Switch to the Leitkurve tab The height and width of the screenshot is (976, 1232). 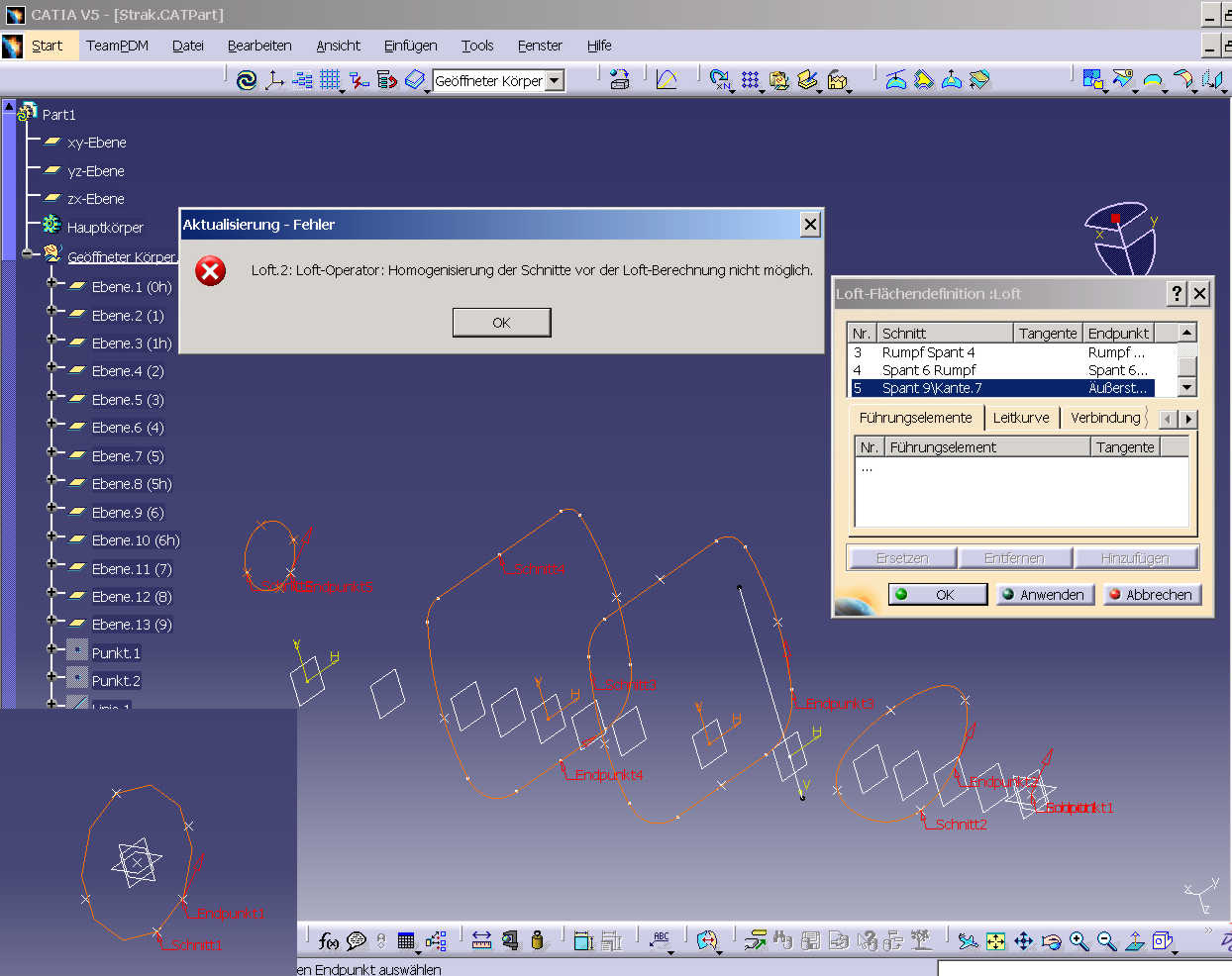tap(1021, 418)
